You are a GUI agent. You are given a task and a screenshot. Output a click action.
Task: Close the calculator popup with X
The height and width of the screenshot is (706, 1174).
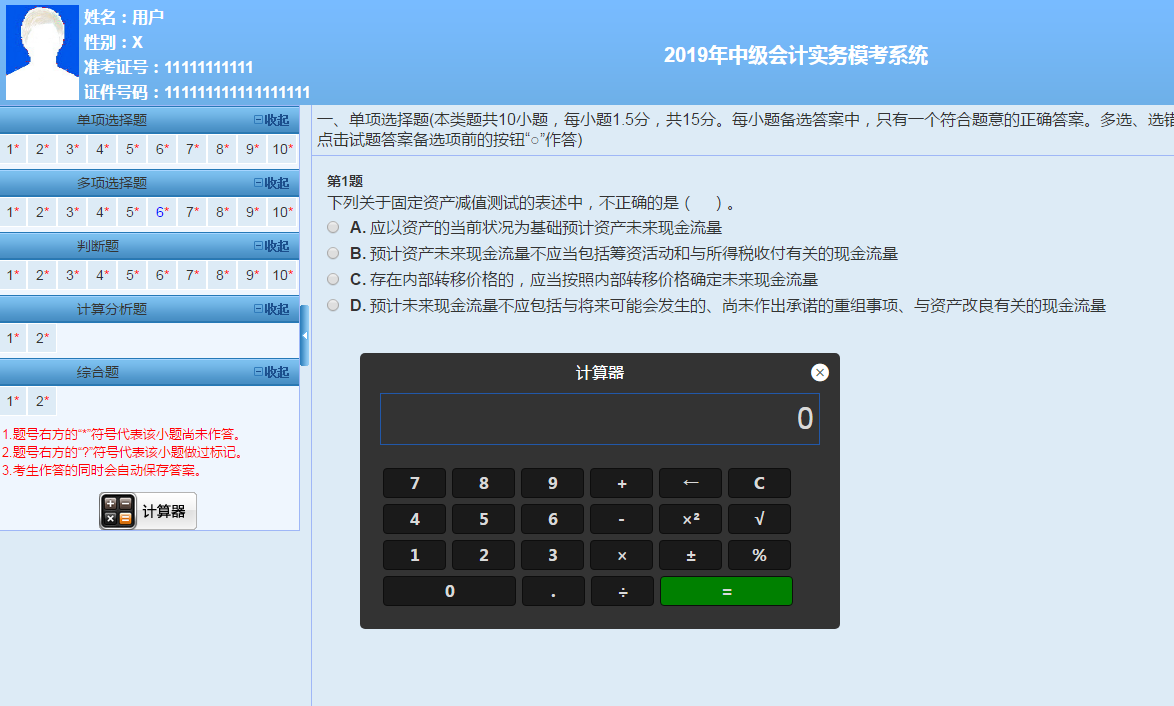coord(820,373)
